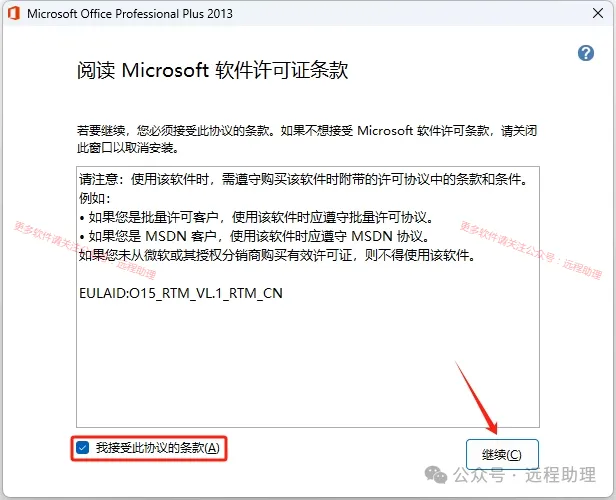Click the 我接受此协议的条款(A) label text

[x=158, y=448]
